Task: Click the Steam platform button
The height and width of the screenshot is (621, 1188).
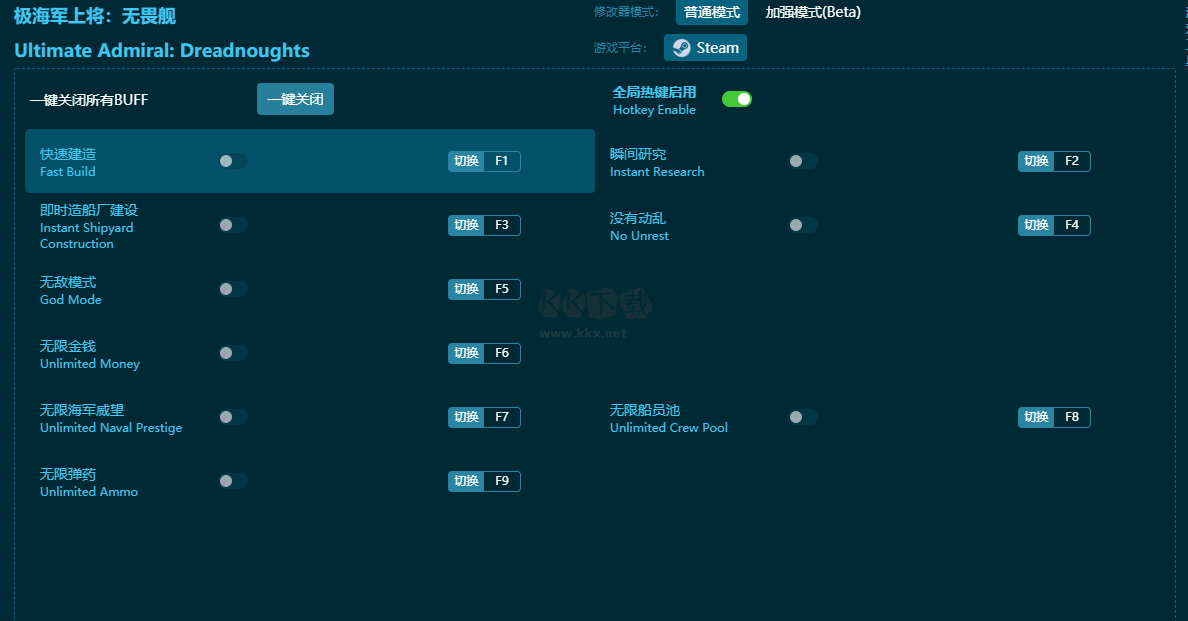Action: 705,48
